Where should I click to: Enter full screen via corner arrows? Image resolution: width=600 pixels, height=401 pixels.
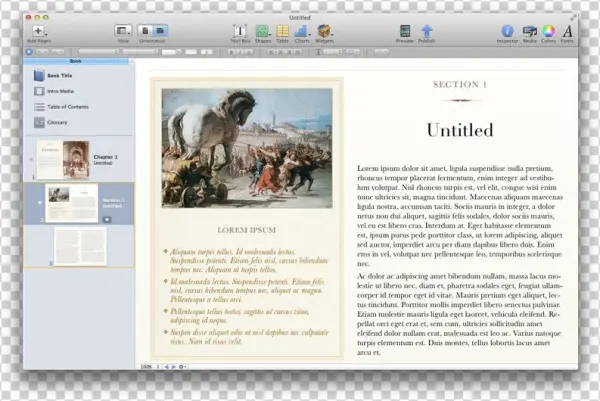573,18
